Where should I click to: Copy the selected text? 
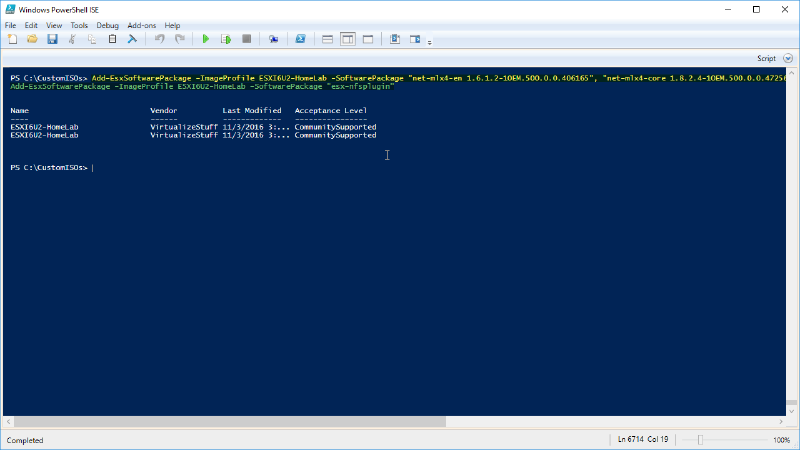92,39
